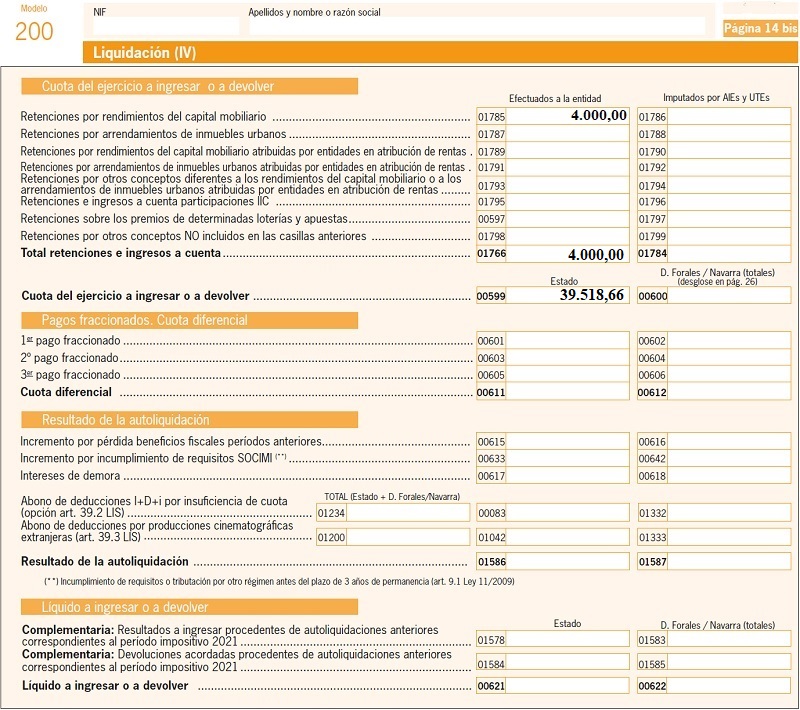This screenshot has width=800, height=710.
Task: Click field 01042
Action: point(567,537)
